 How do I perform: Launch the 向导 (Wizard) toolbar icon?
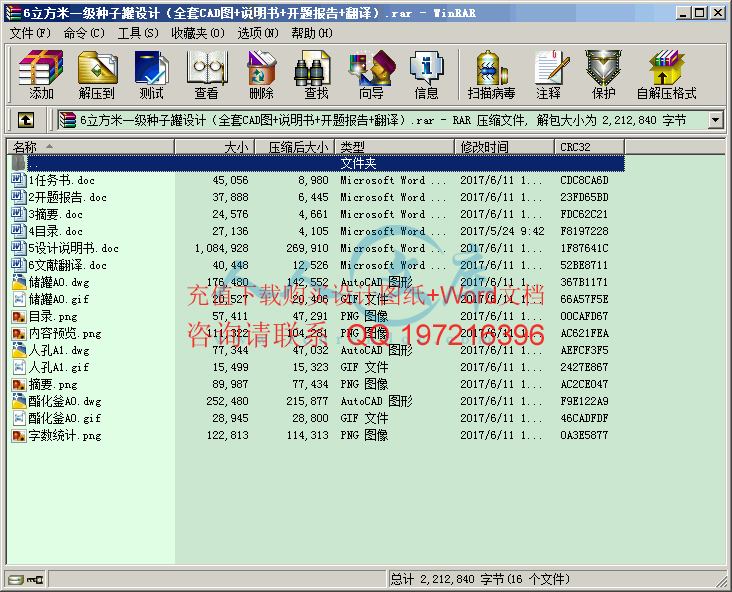click(372, 75)
